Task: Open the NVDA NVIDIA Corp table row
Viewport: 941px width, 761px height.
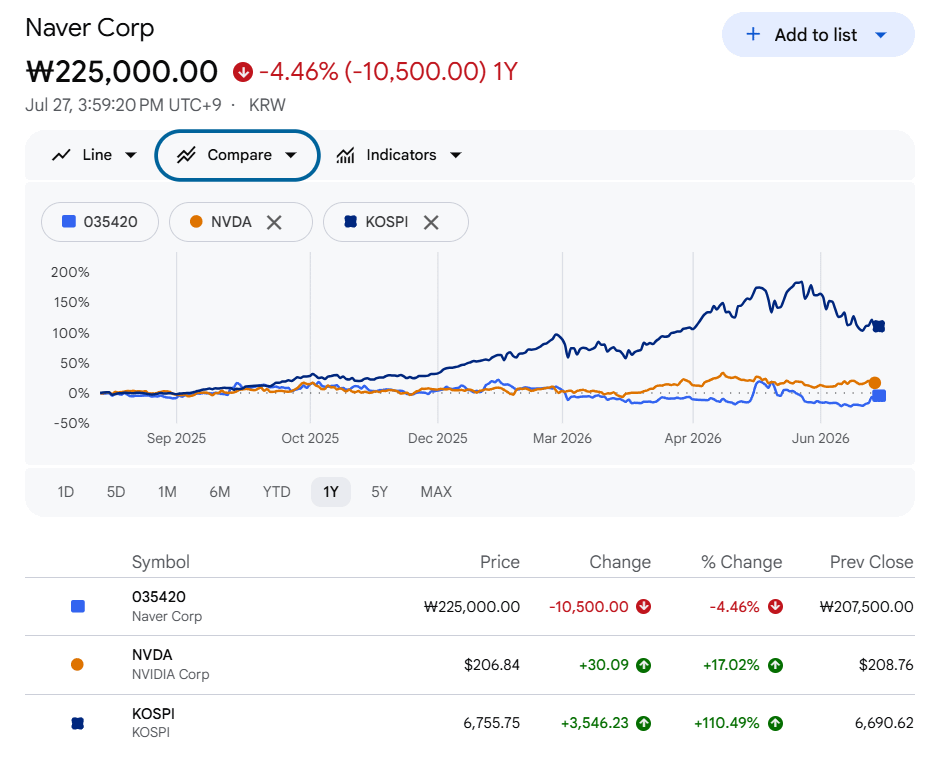Action: [x=470, y=664]
